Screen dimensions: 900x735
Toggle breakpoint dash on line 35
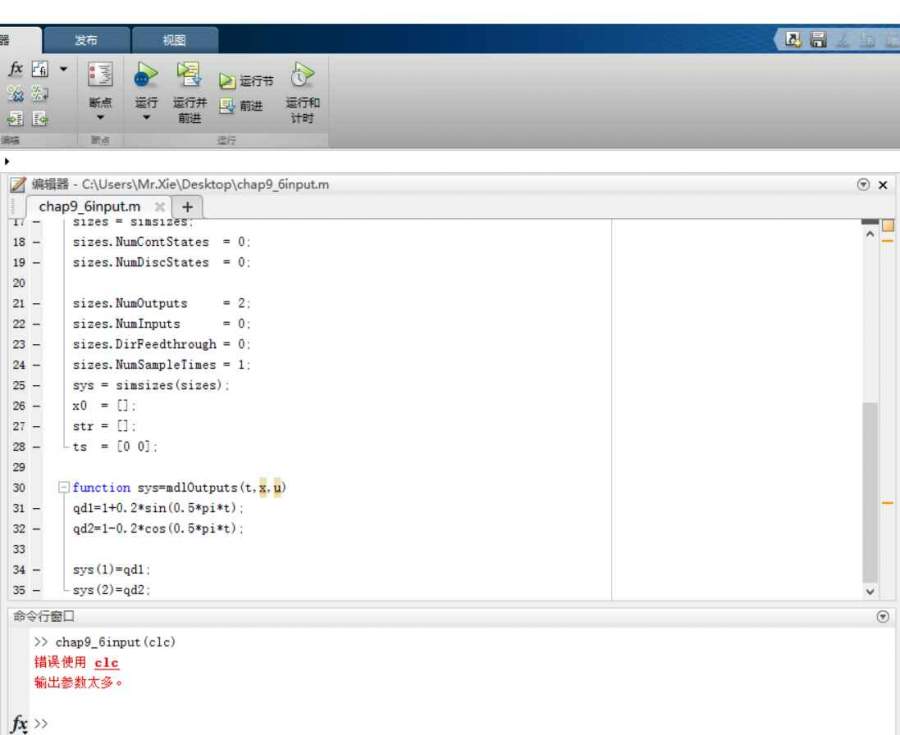[x=36, y=590]
